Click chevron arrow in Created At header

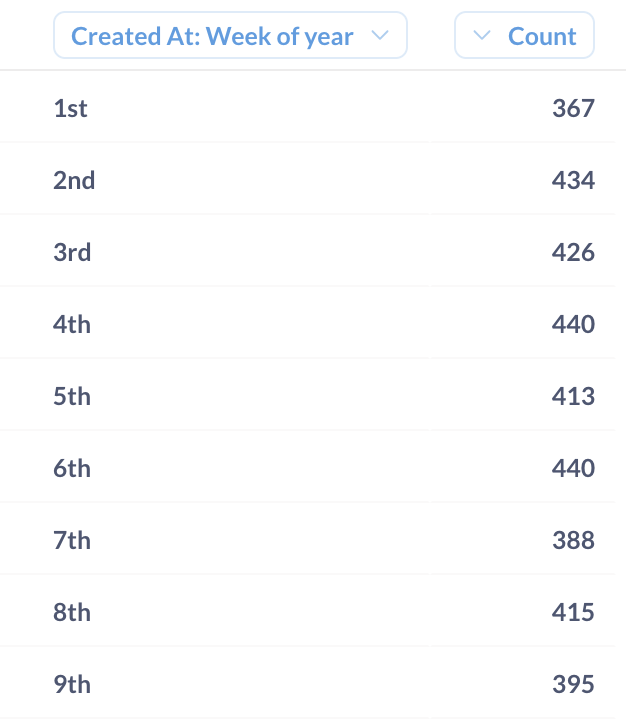(x=379, y=36)
